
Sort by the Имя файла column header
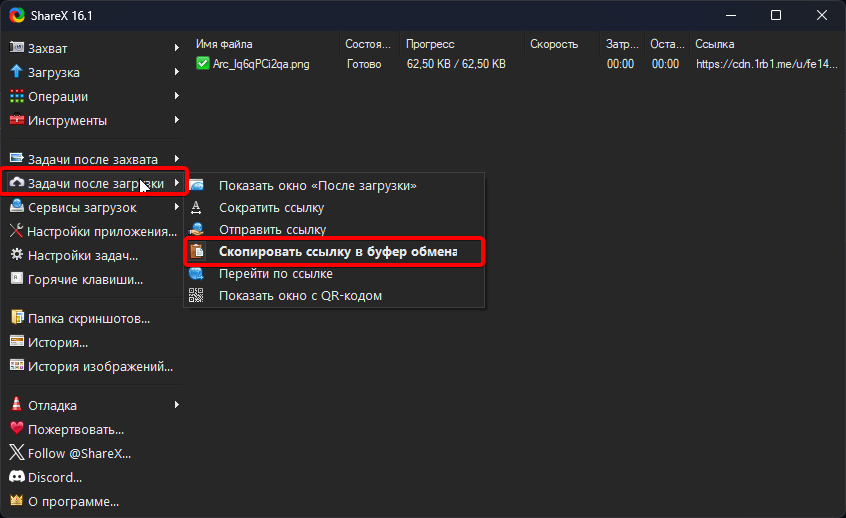pos(224,44)
